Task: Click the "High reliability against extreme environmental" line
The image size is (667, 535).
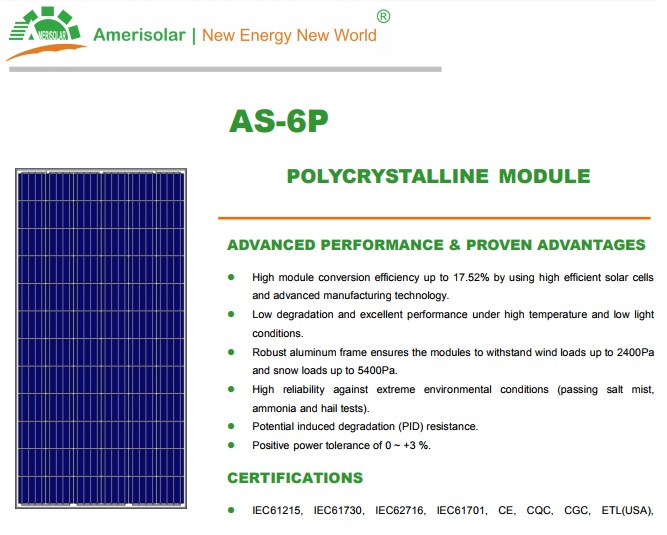Action: click(453, 390)
